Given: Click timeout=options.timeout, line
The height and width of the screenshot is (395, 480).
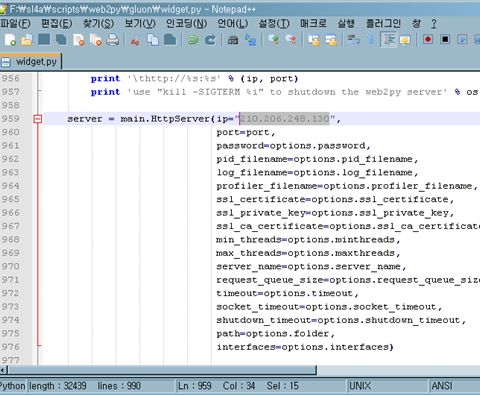Looking at the screenshot, I should [287, 293].
